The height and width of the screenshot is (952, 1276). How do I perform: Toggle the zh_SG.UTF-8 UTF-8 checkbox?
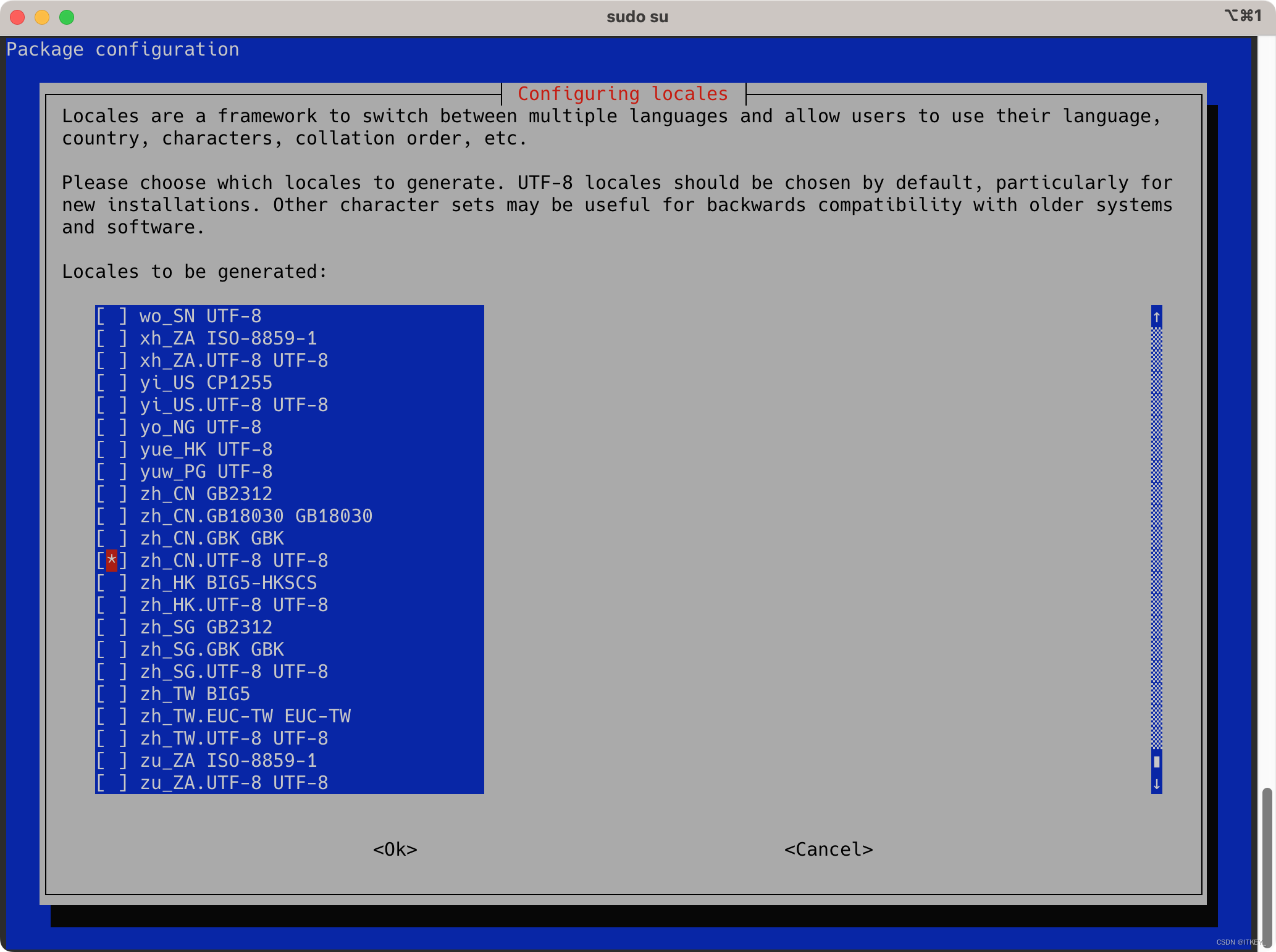point(112,672)
